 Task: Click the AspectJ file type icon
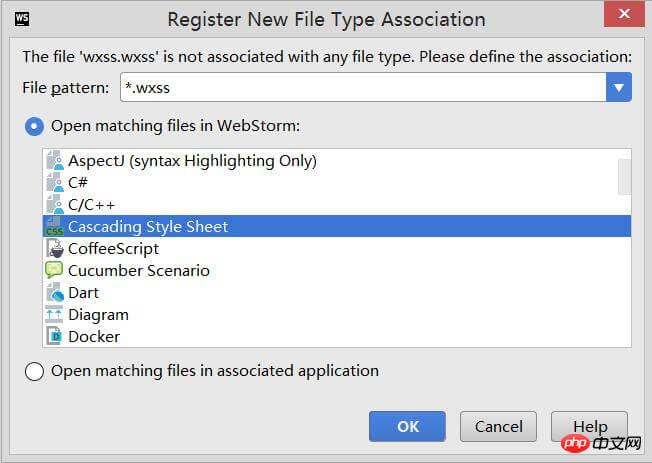point(54,161)
